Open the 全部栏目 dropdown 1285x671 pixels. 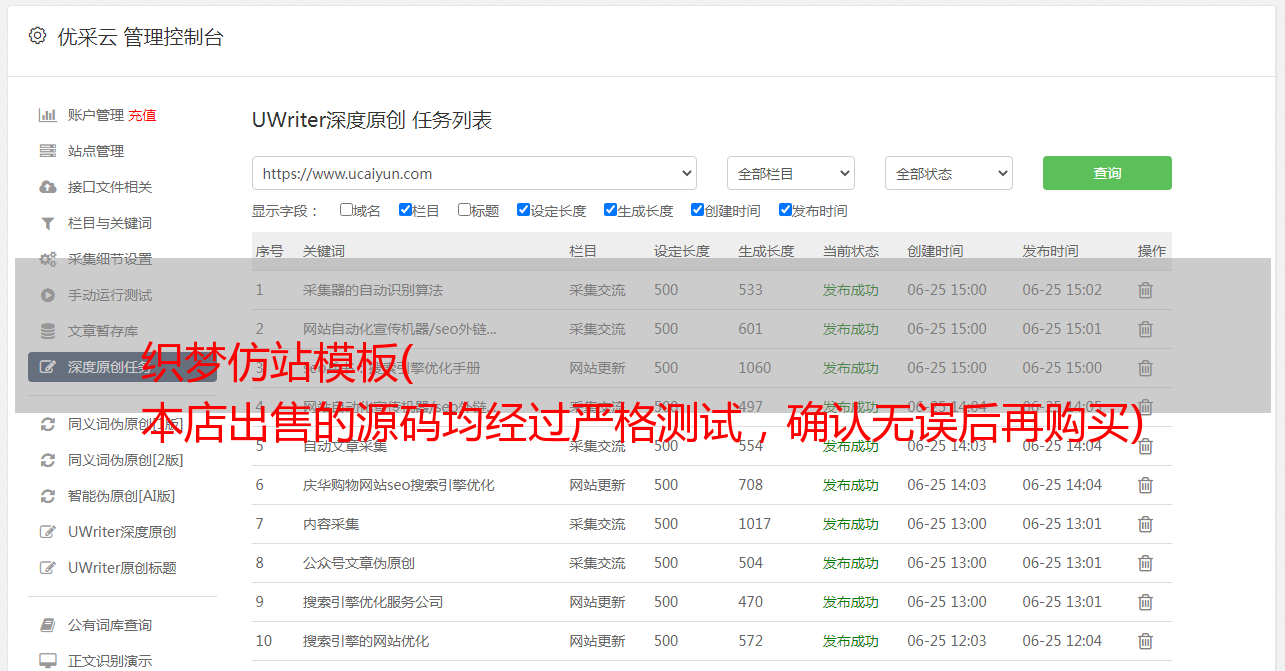(790, 173)
